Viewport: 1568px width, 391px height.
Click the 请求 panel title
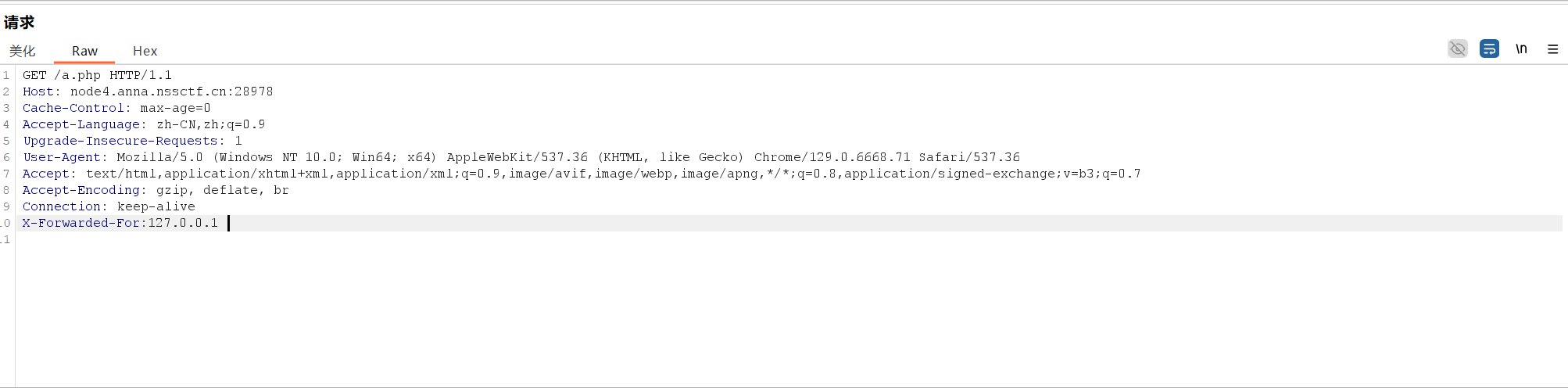click(20, 23)
